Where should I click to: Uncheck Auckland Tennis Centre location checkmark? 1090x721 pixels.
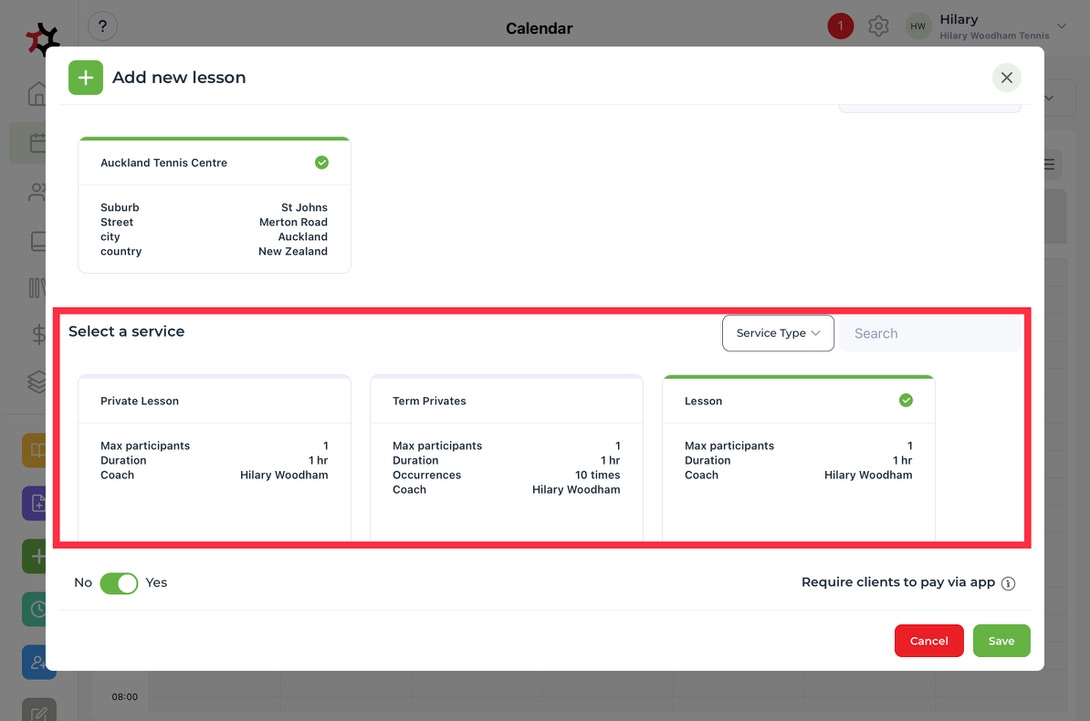(x=322, y=163)
